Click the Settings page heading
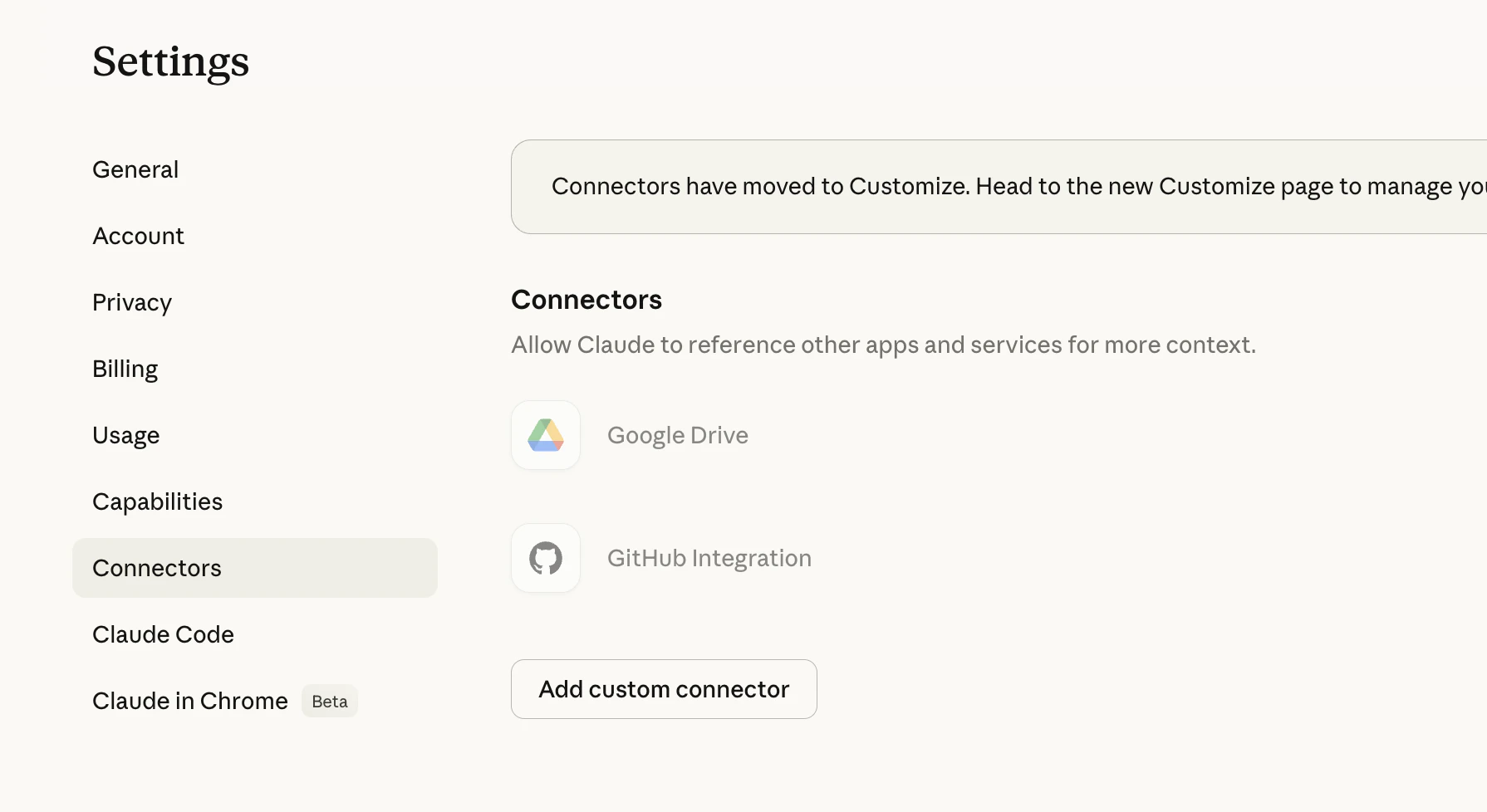Image resolution: width=1487 pixels, height=812 pixels. [170, 61]
